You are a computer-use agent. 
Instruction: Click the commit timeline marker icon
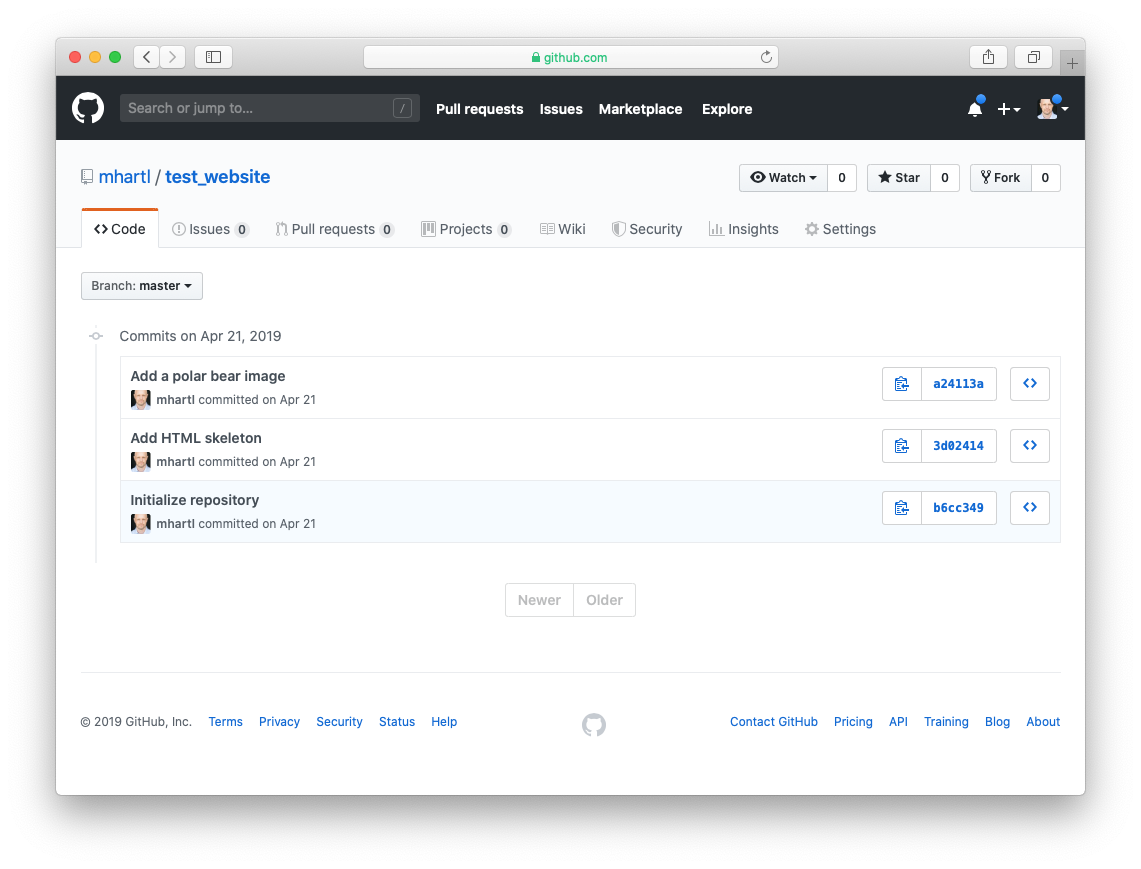(95, 336)
